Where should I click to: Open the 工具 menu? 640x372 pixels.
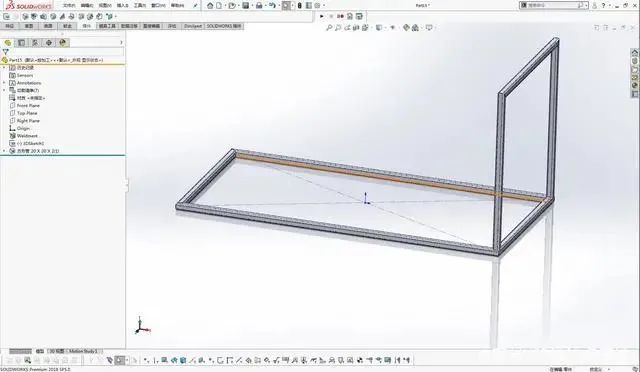coord(140,6)
